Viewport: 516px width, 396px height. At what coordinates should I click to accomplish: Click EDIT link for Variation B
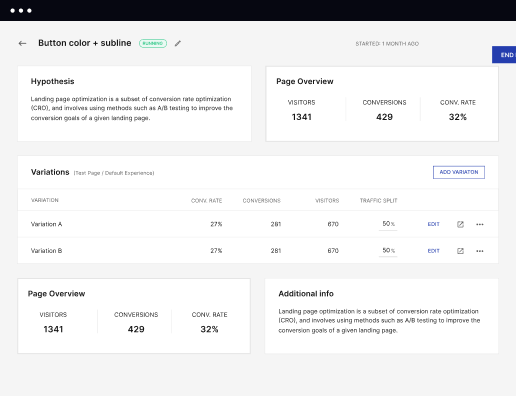(433, 251)
